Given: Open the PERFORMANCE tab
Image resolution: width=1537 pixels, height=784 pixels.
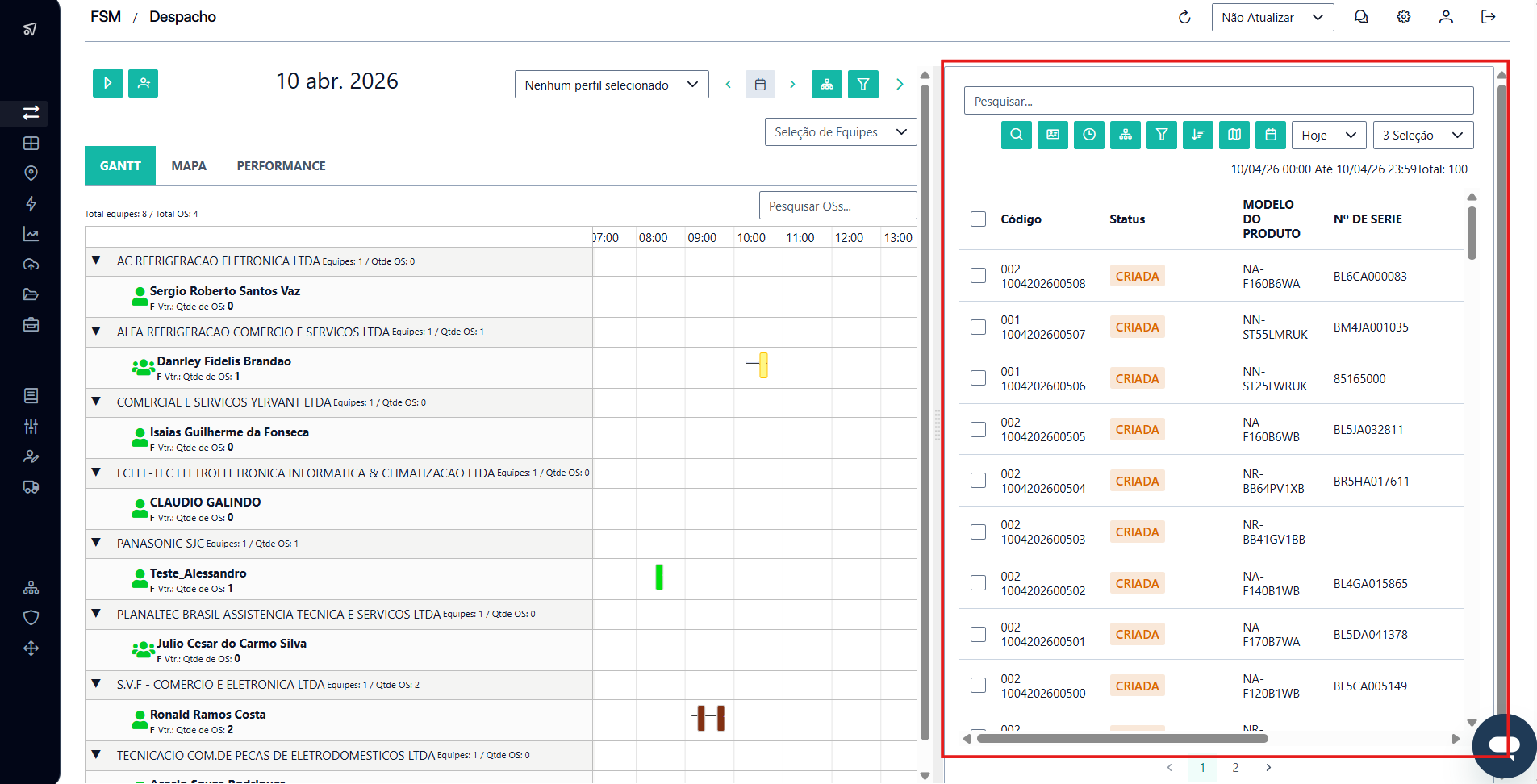Looking at the screenshot, I should click(281, 165).
